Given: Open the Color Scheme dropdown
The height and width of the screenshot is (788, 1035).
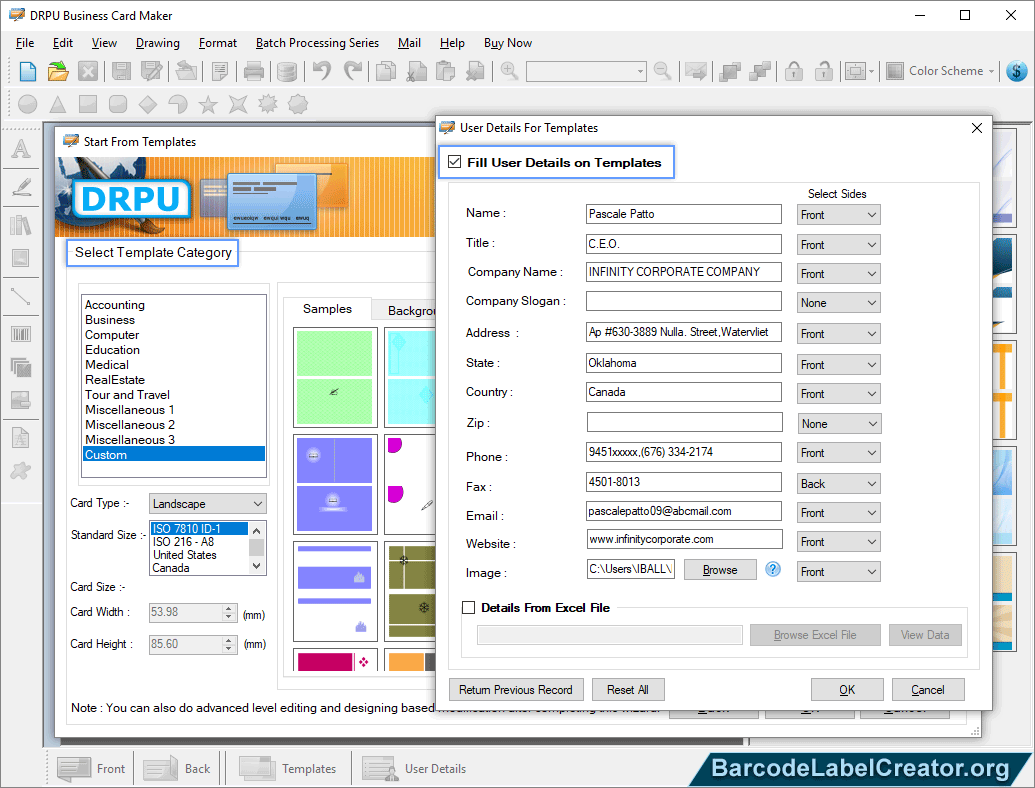Looking at the screenshot, I should (940, 71).
